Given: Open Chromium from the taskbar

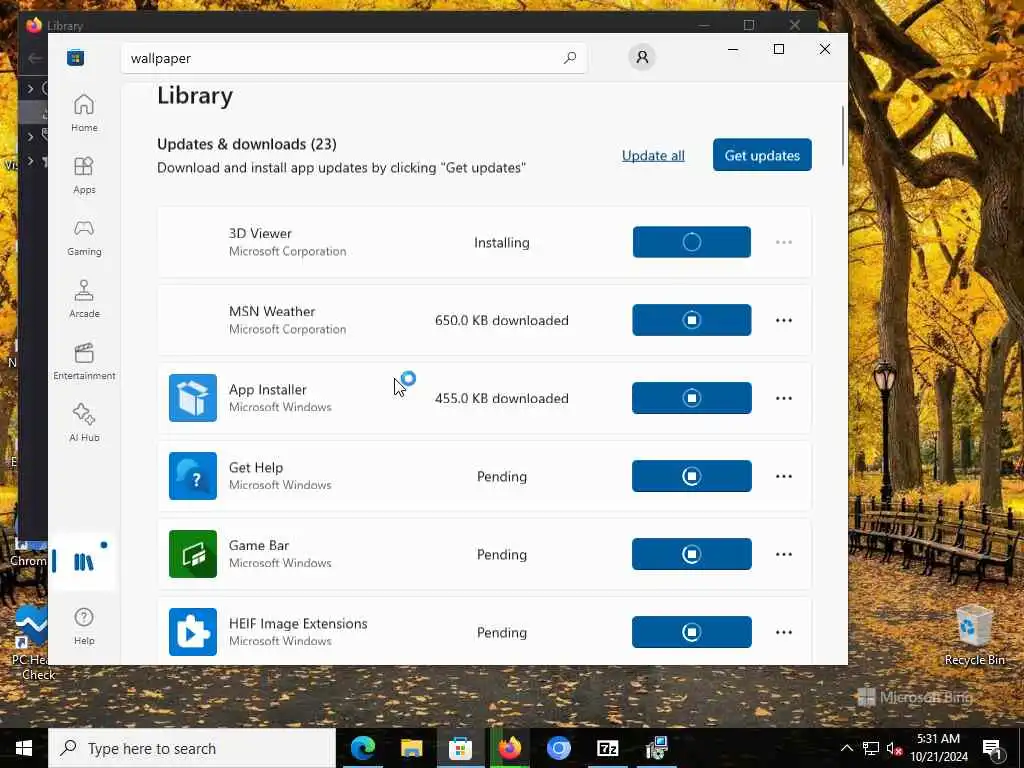Looking at the screenshot, I should [558, 748].
